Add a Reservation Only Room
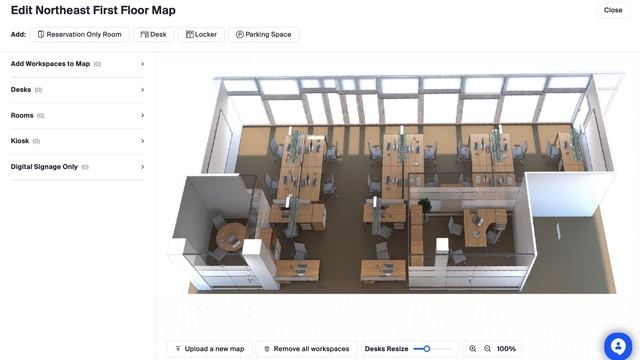 point(80,35)
